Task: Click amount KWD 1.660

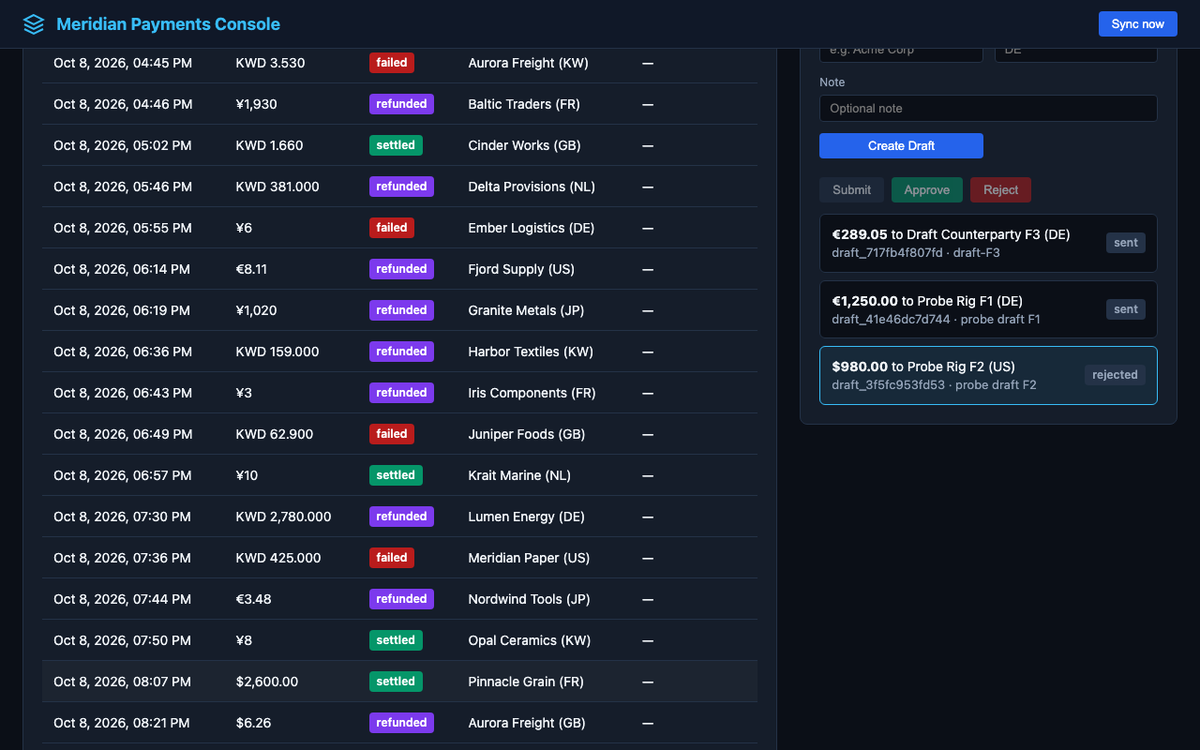Action: [269, 145]
